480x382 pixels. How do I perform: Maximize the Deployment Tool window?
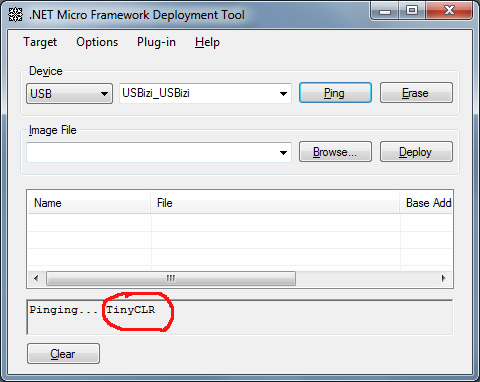tap(412, 11)
